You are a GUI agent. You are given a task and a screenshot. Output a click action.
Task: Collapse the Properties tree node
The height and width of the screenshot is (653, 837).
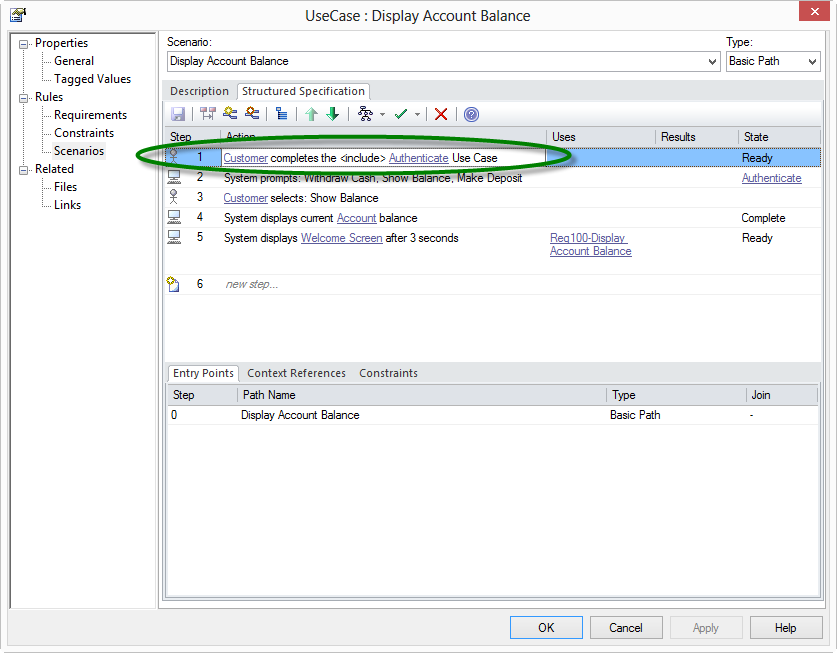(24, 43)
